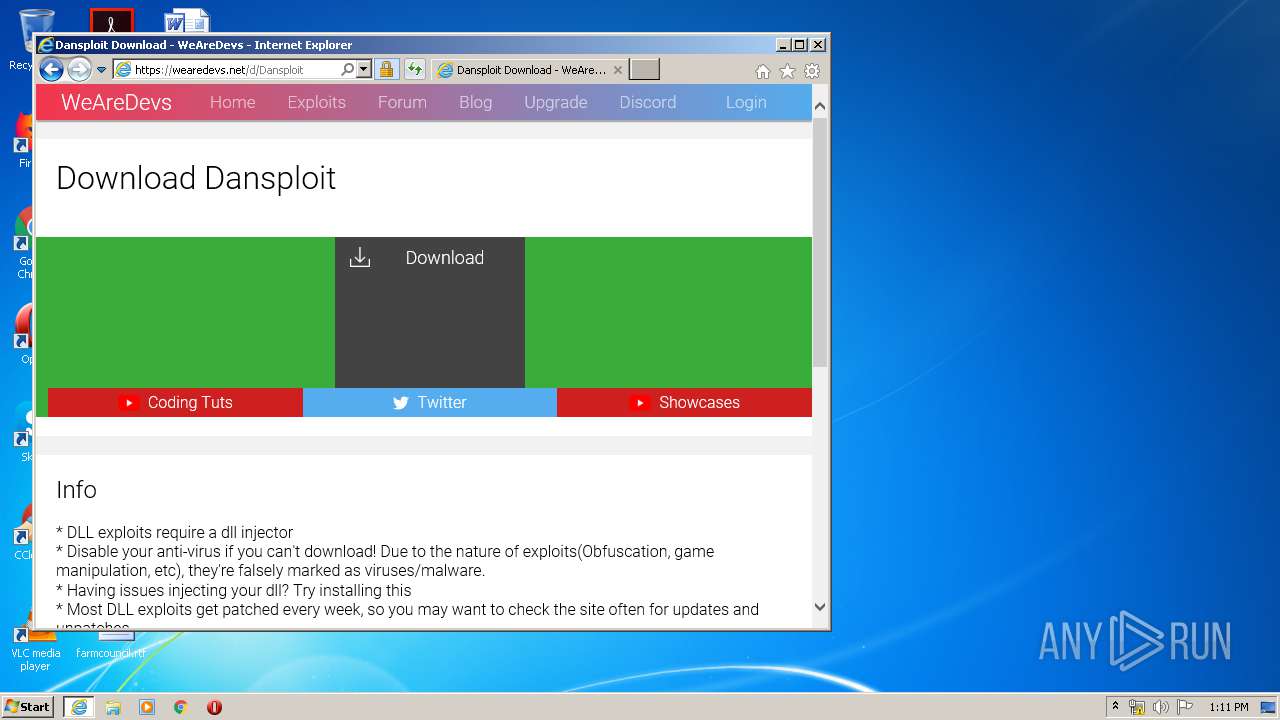Image resolution: width=1280 pixels, height=720 pixels.
Task: Click the download arrow tray icon
Action: coord(360,258)
